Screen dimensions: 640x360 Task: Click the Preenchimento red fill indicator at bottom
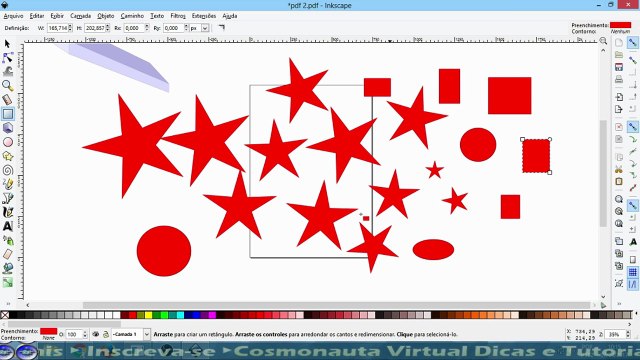click(49, 331)
